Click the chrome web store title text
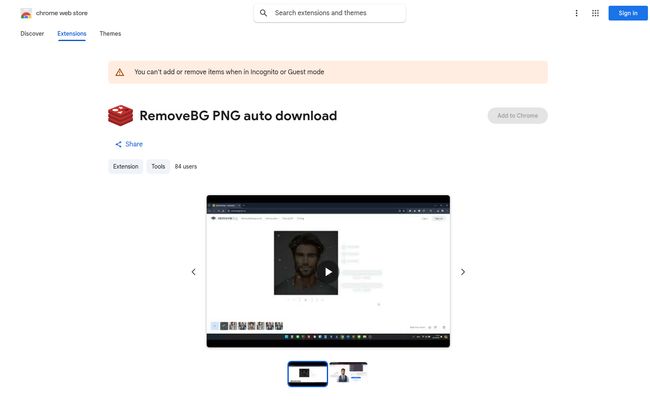The width and height of the screenshot is (650, 414). tap(62, 13)
